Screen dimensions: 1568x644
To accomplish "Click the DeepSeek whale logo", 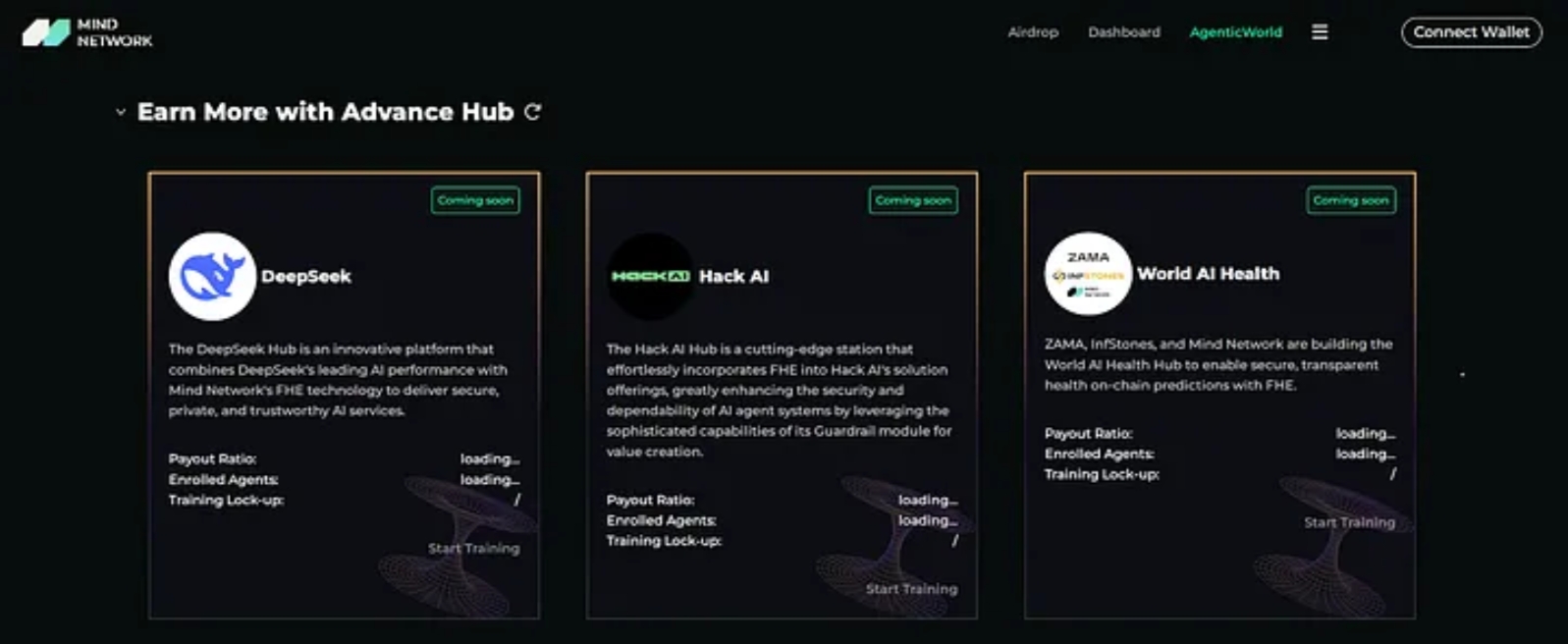I will [212, 277].
